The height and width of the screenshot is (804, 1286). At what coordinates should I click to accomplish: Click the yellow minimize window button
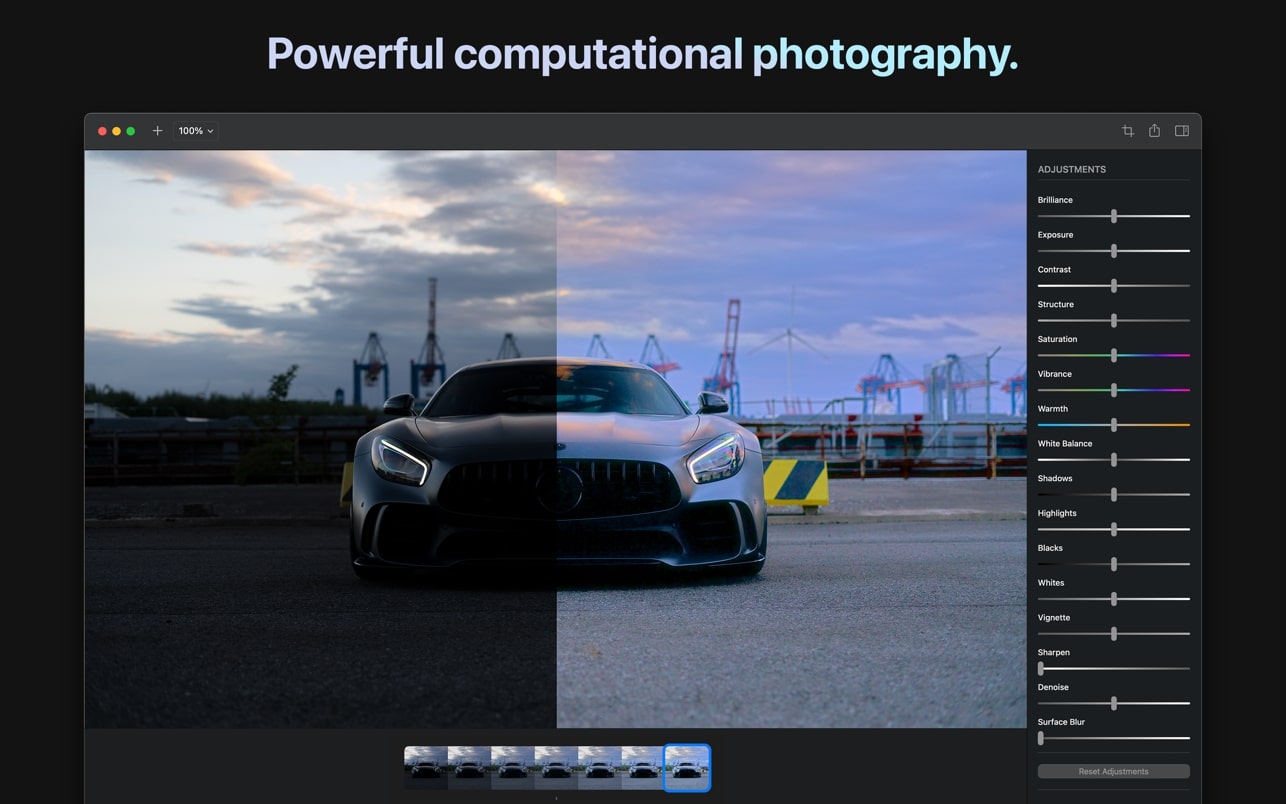(x=116, y=131)
